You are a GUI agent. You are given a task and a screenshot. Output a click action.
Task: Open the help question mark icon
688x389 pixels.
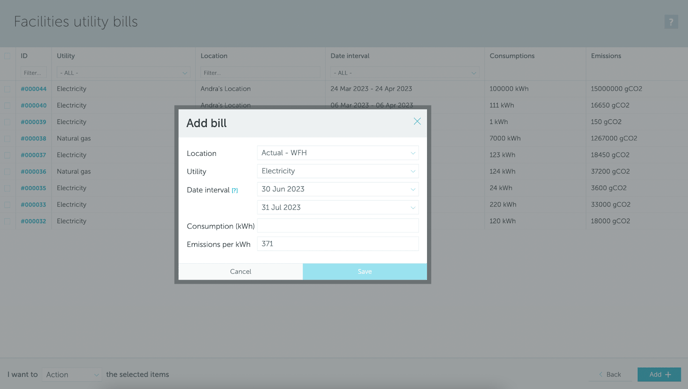[671, 22]
